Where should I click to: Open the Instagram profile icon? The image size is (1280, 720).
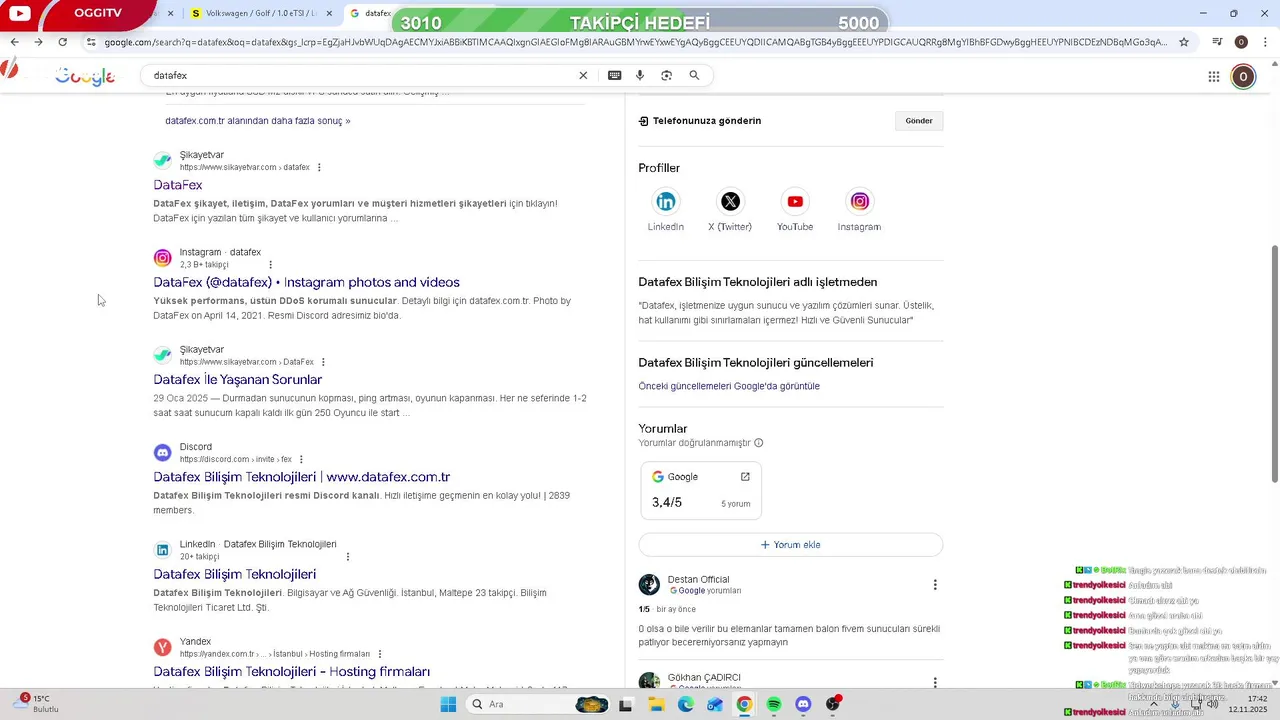pos(859,202)
